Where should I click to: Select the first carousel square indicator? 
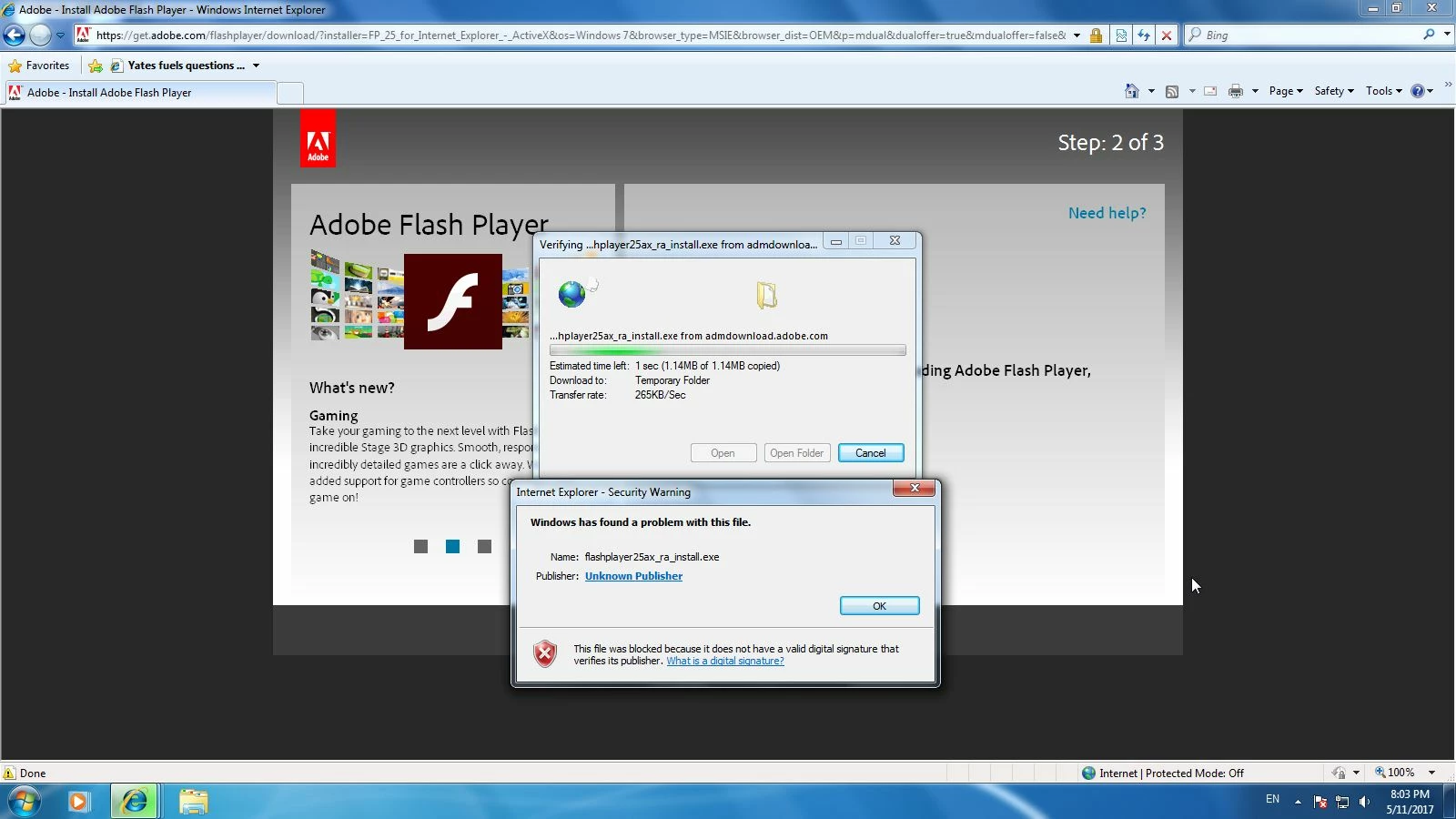(x=420, y=546)
